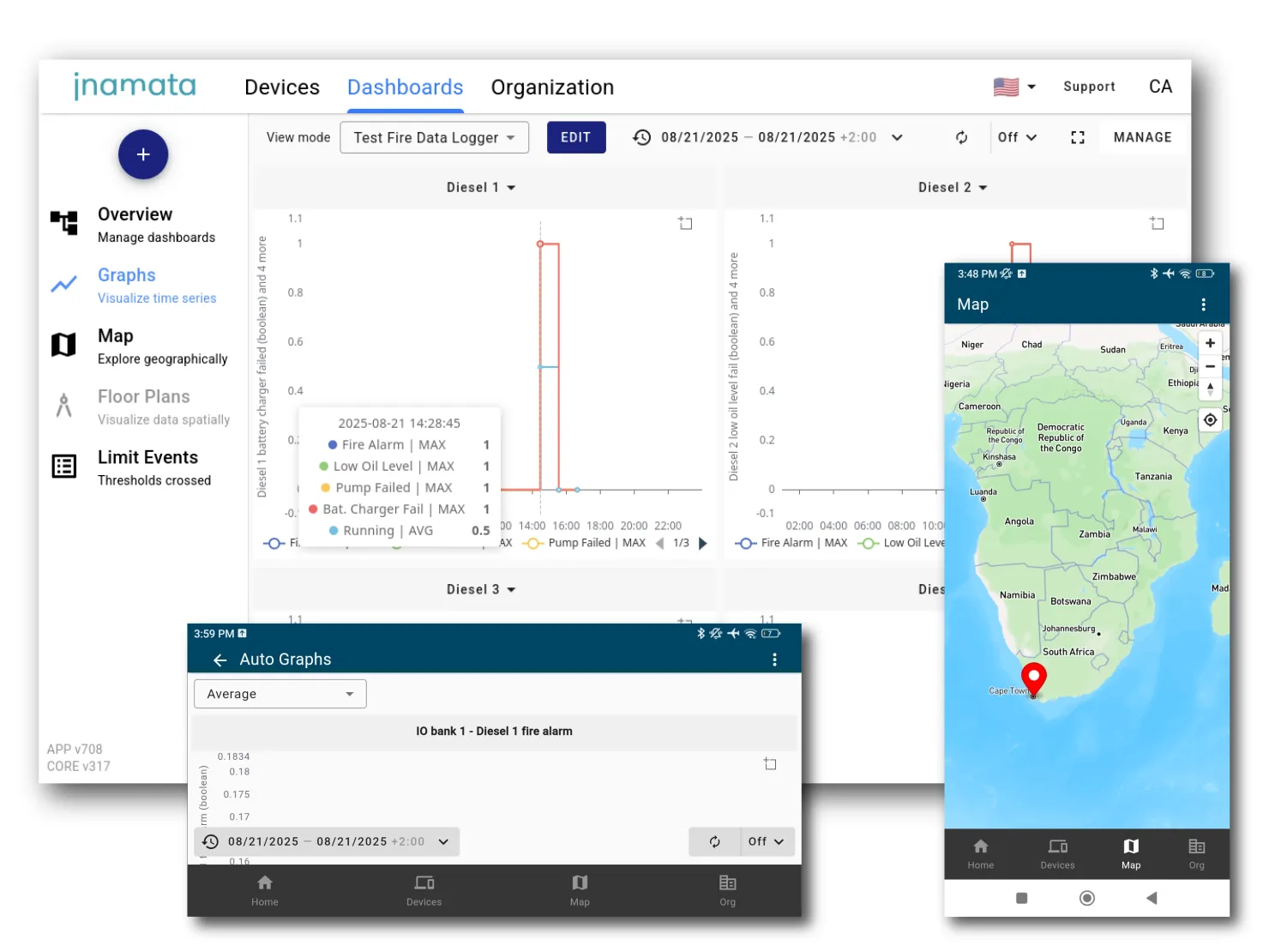Viewport: 1263px width, 952px height.
Task: Expand the Auto Graphs date range chevron
Action: click(x=443, y=841)
